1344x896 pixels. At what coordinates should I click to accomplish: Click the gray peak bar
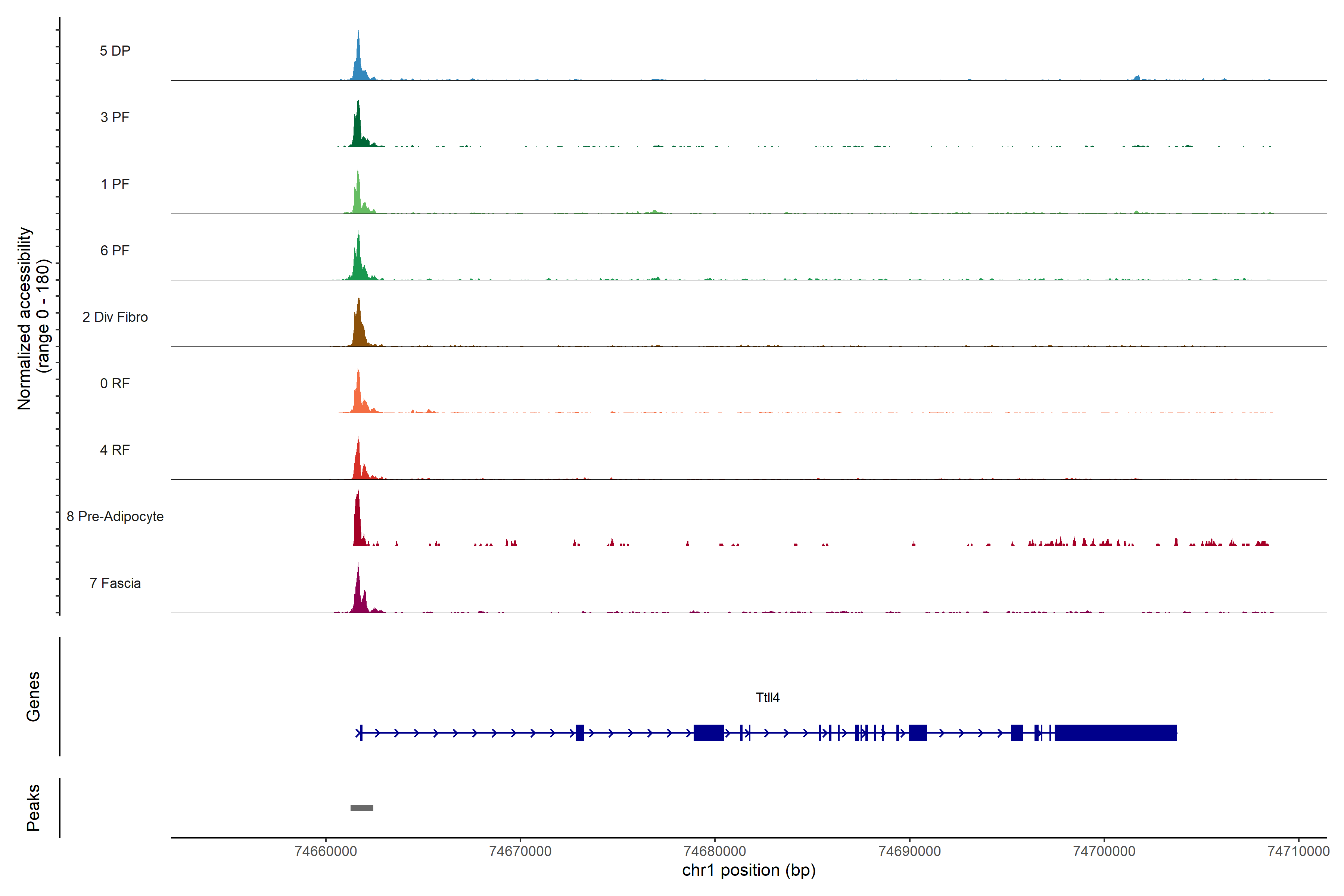click(x=362, y=808)
